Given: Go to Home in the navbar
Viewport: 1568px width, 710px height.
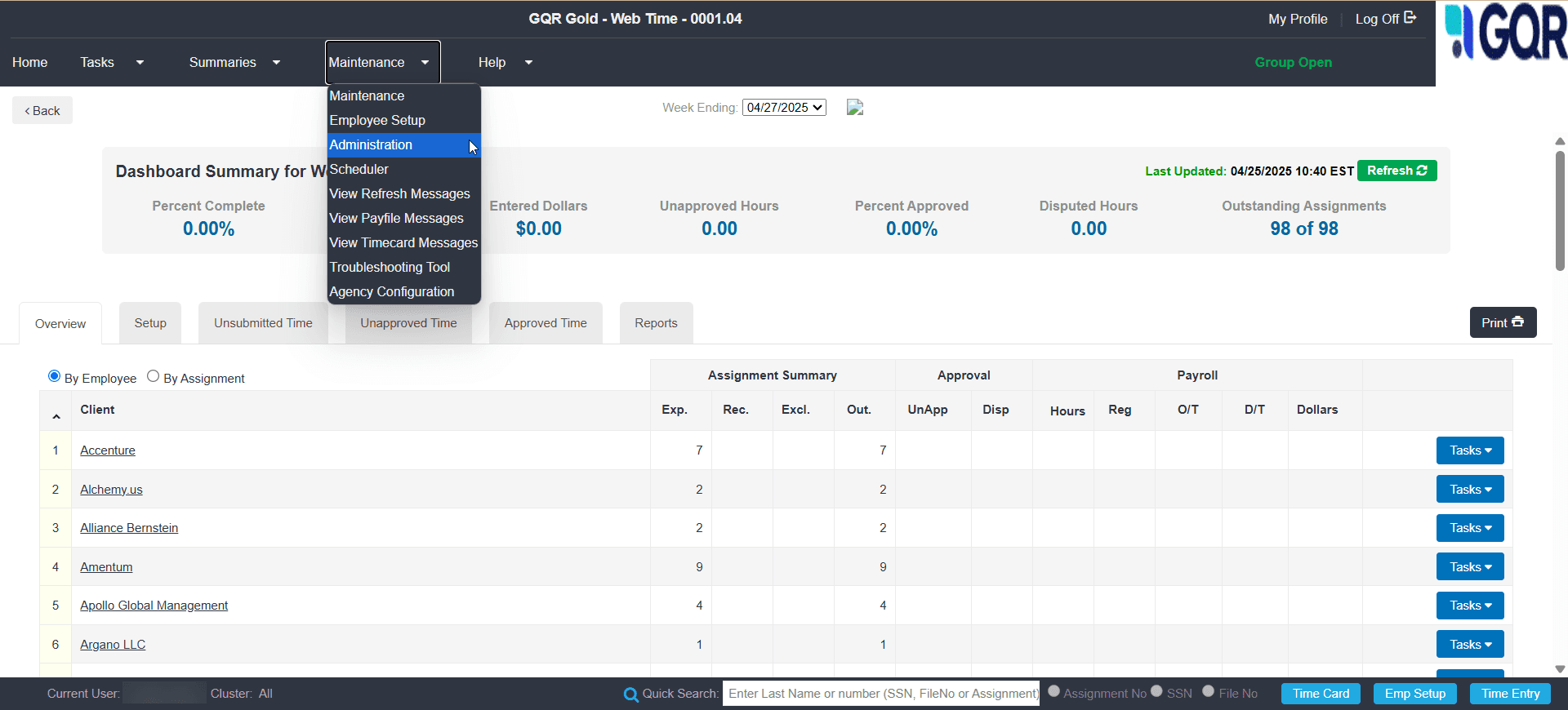Looking at the screenshot, I should (x=29, y=62).
